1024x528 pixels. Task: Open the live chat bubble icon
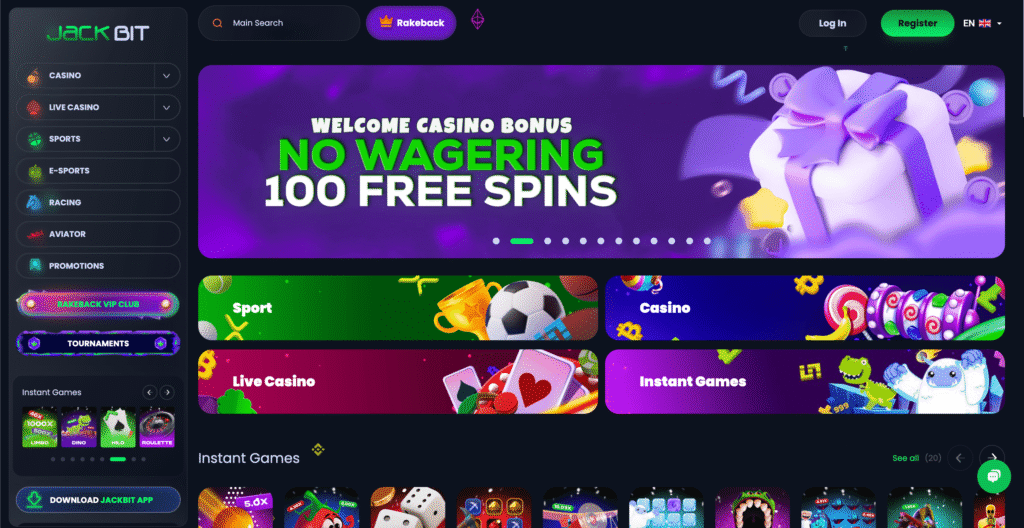[993, 476]
